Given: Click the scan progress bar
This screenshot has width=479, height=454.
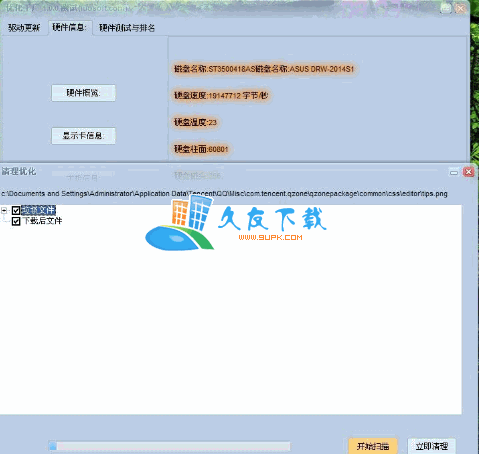Looking at the screenshot, I should pyautogui.click(x=169, y=446).
